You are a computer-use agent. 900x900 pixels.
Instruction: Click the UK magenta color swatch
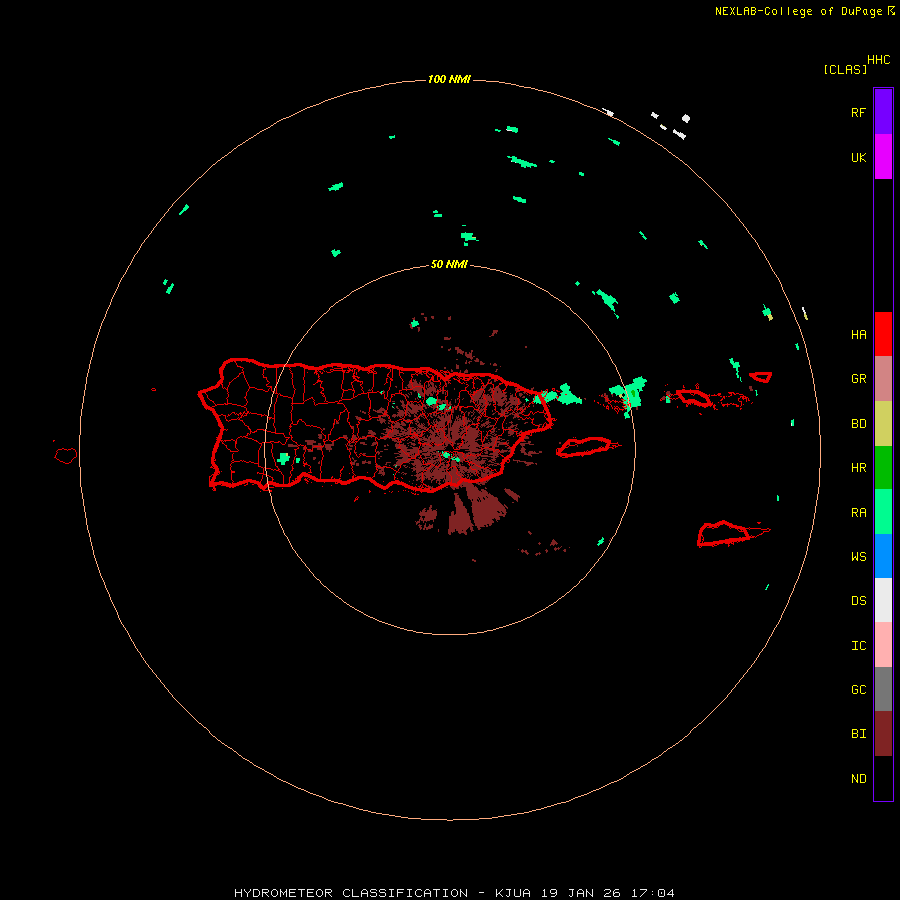(883, 157)
